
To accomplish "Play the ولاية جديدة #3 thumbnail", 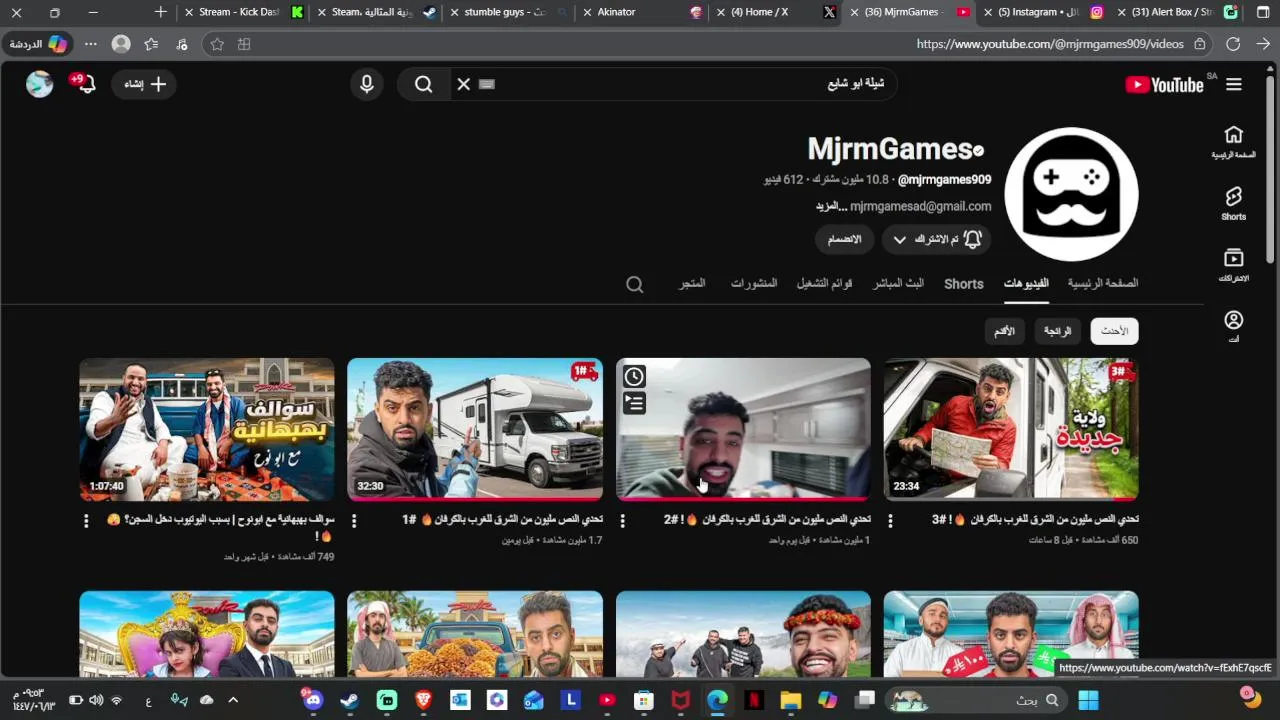I will [x=1011, y=429].
